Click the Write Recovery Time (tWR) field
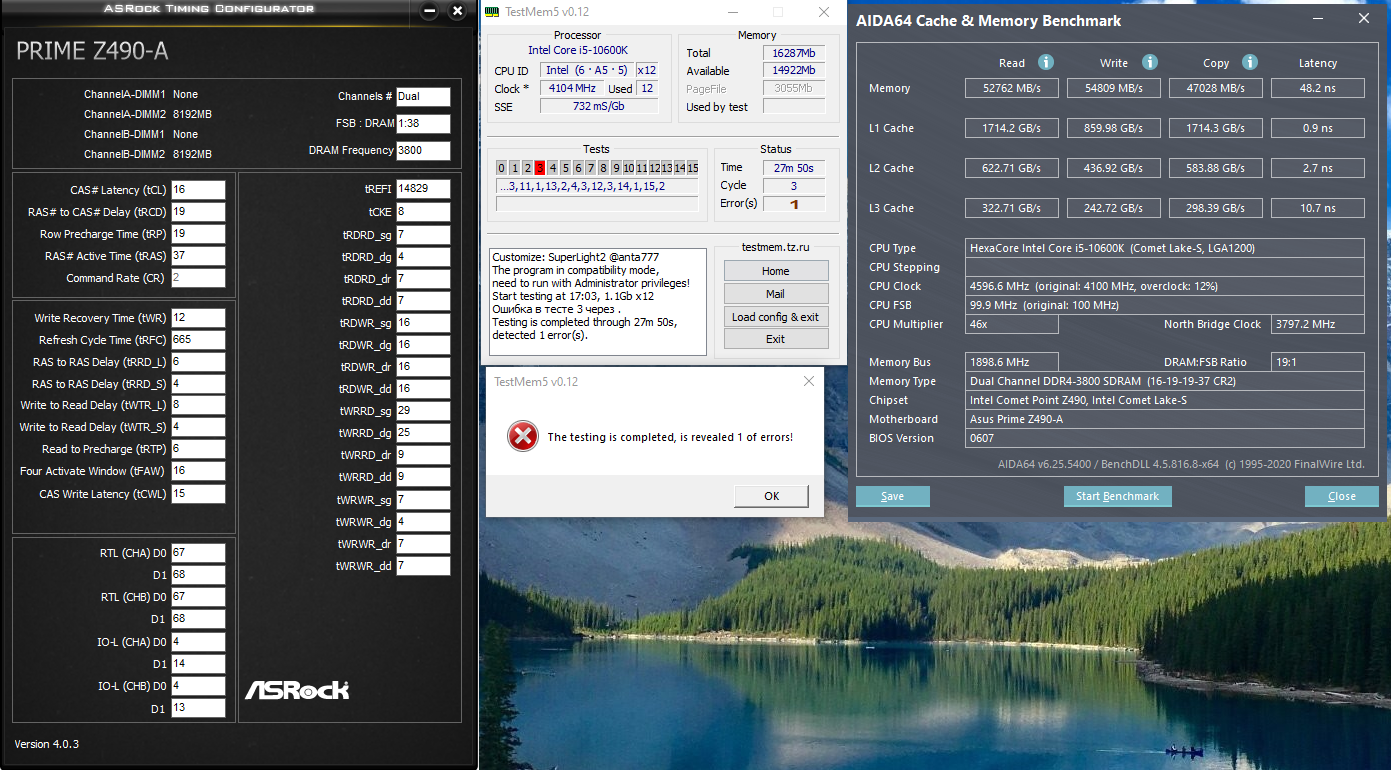Screen dimensions: 1391x770 (x=198, y=318)
